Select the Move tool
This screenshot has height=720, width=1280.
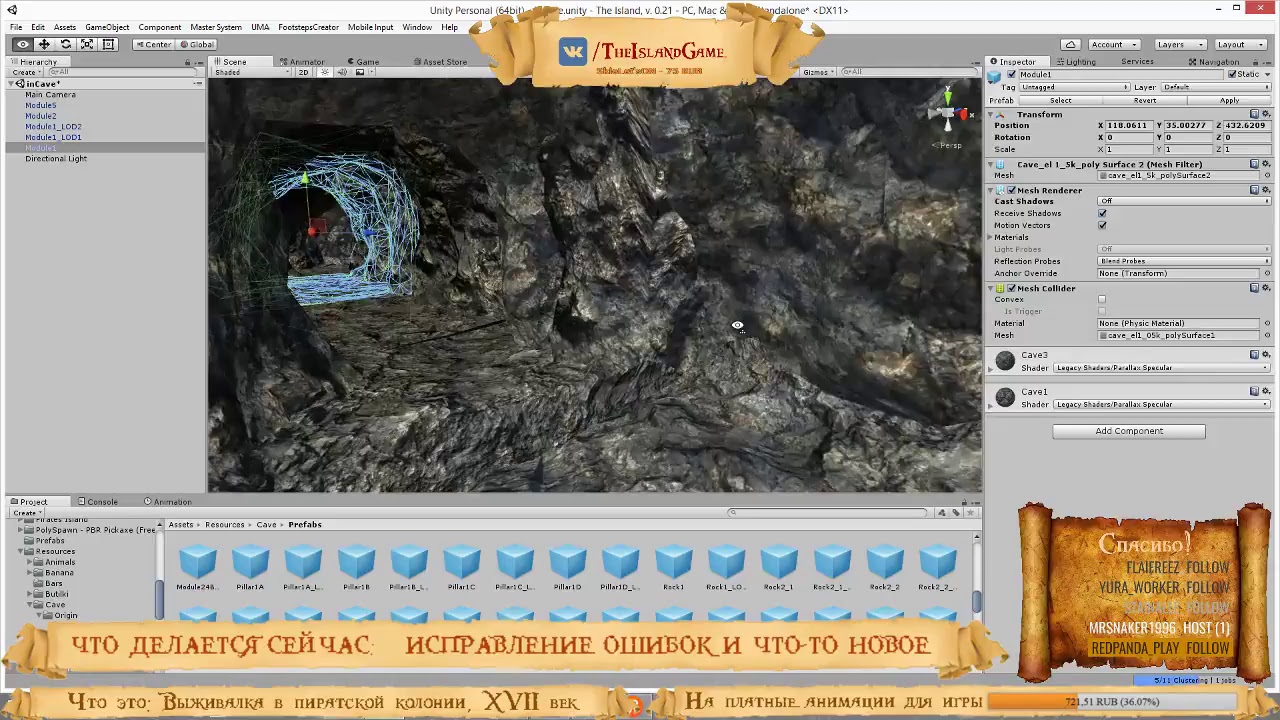click(44, 44)
